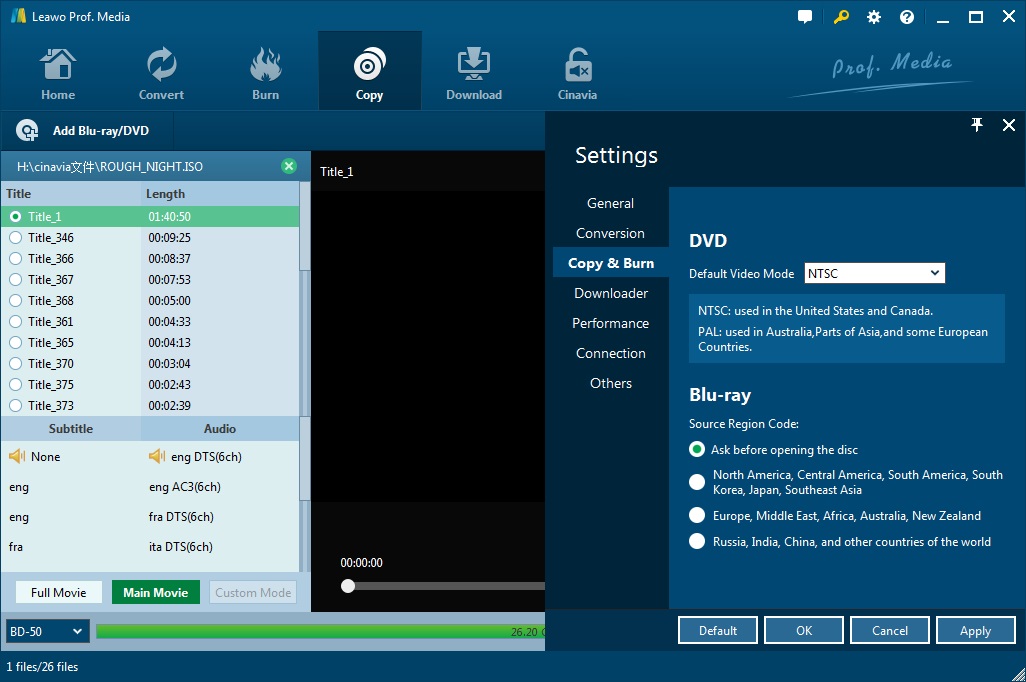
Task: Select the Title_346 radio button
Action: click(14, 238)
